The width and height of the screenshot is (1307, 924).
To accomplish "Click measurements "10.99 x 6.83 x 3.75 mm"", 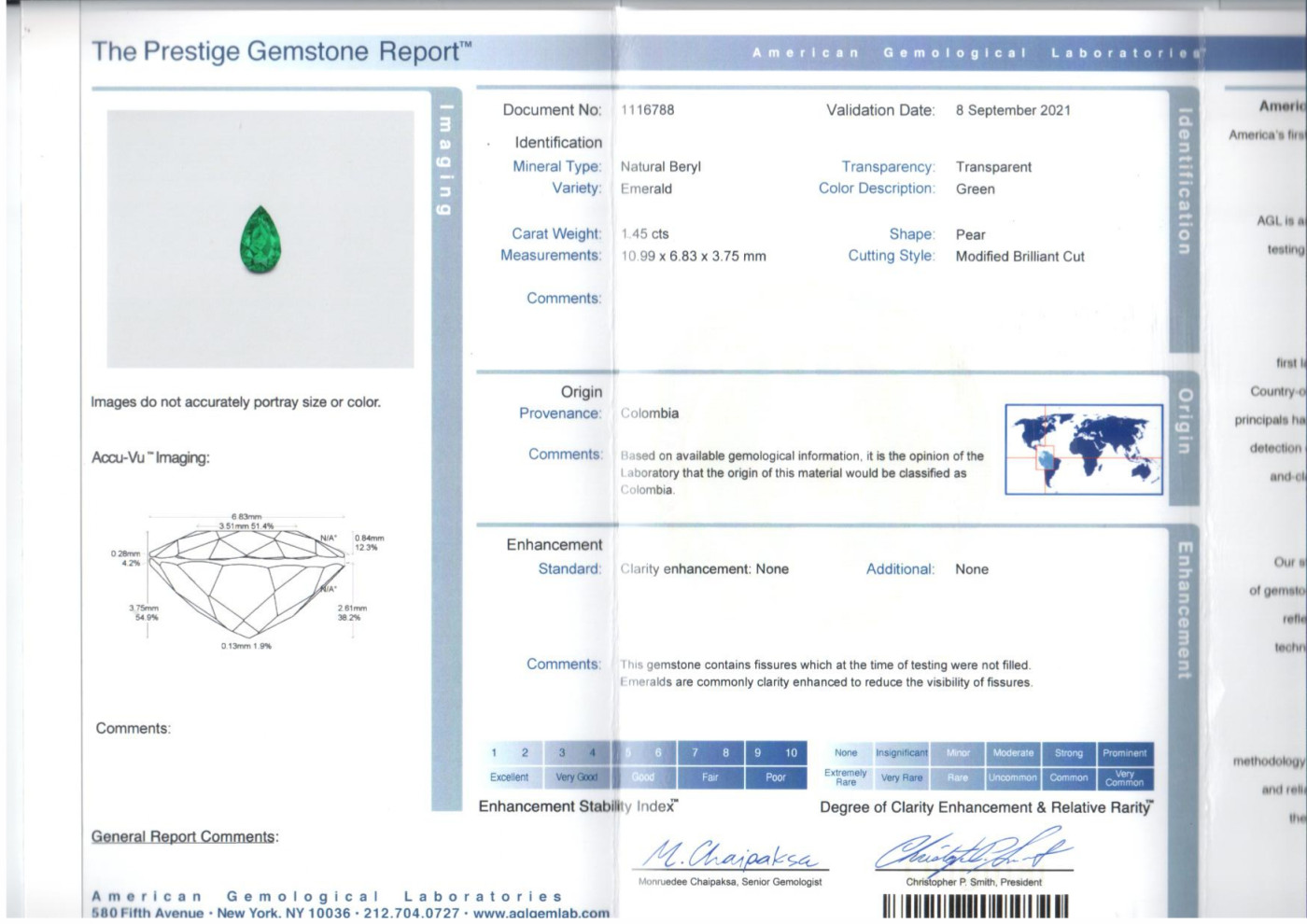I will pyautogui.click(x=694, y=256).
